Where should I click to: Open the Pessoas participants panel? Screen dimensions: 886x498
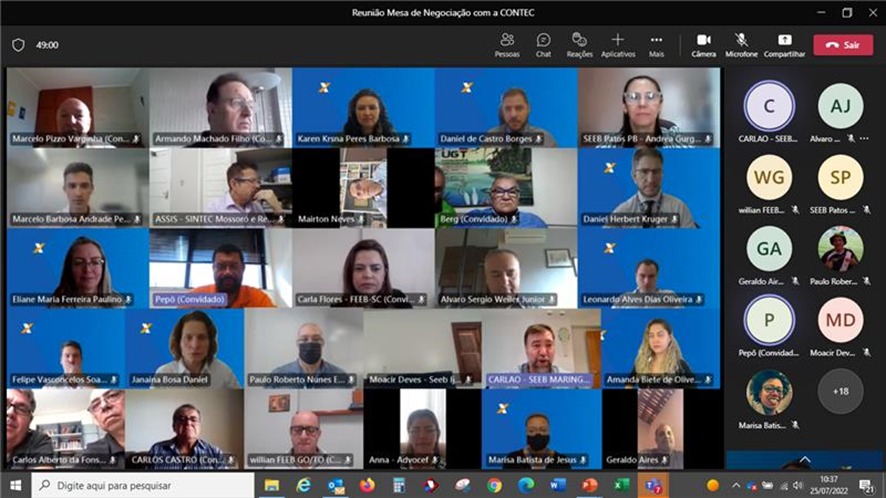tap(507, 45)
